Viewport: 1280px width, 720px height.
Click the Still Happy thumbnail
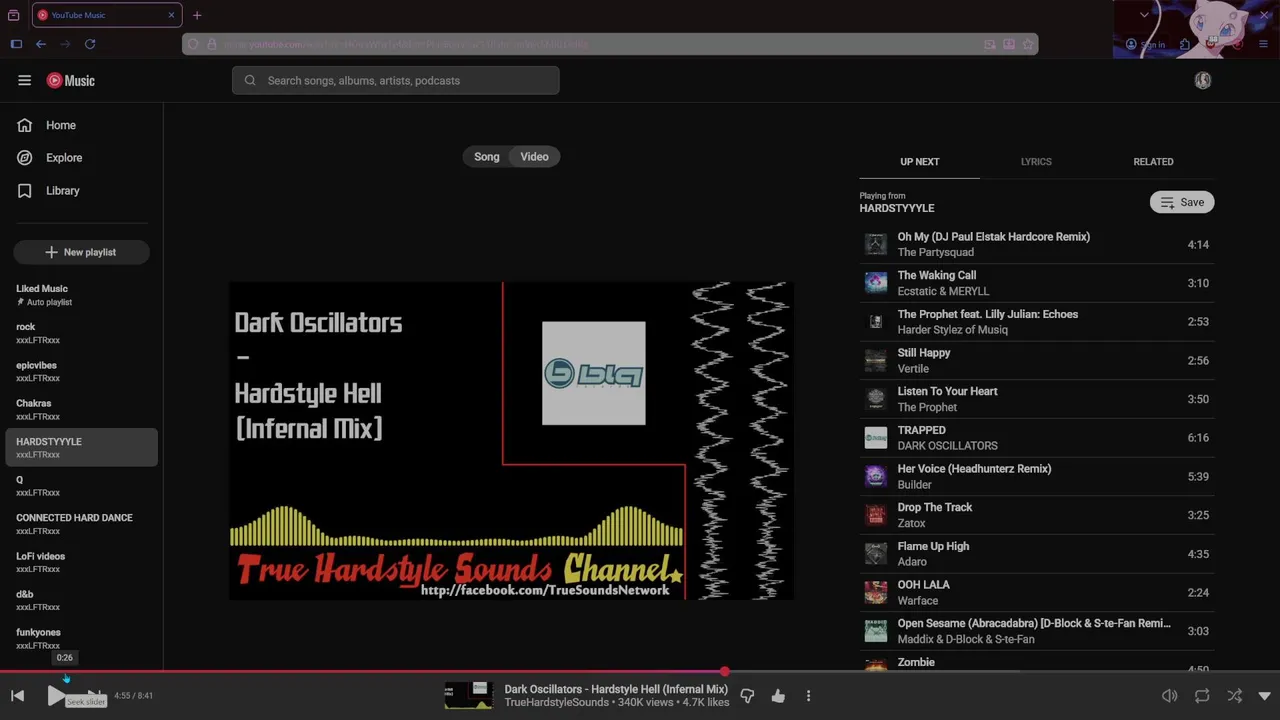pyautogui.click(x=876, y=360)
